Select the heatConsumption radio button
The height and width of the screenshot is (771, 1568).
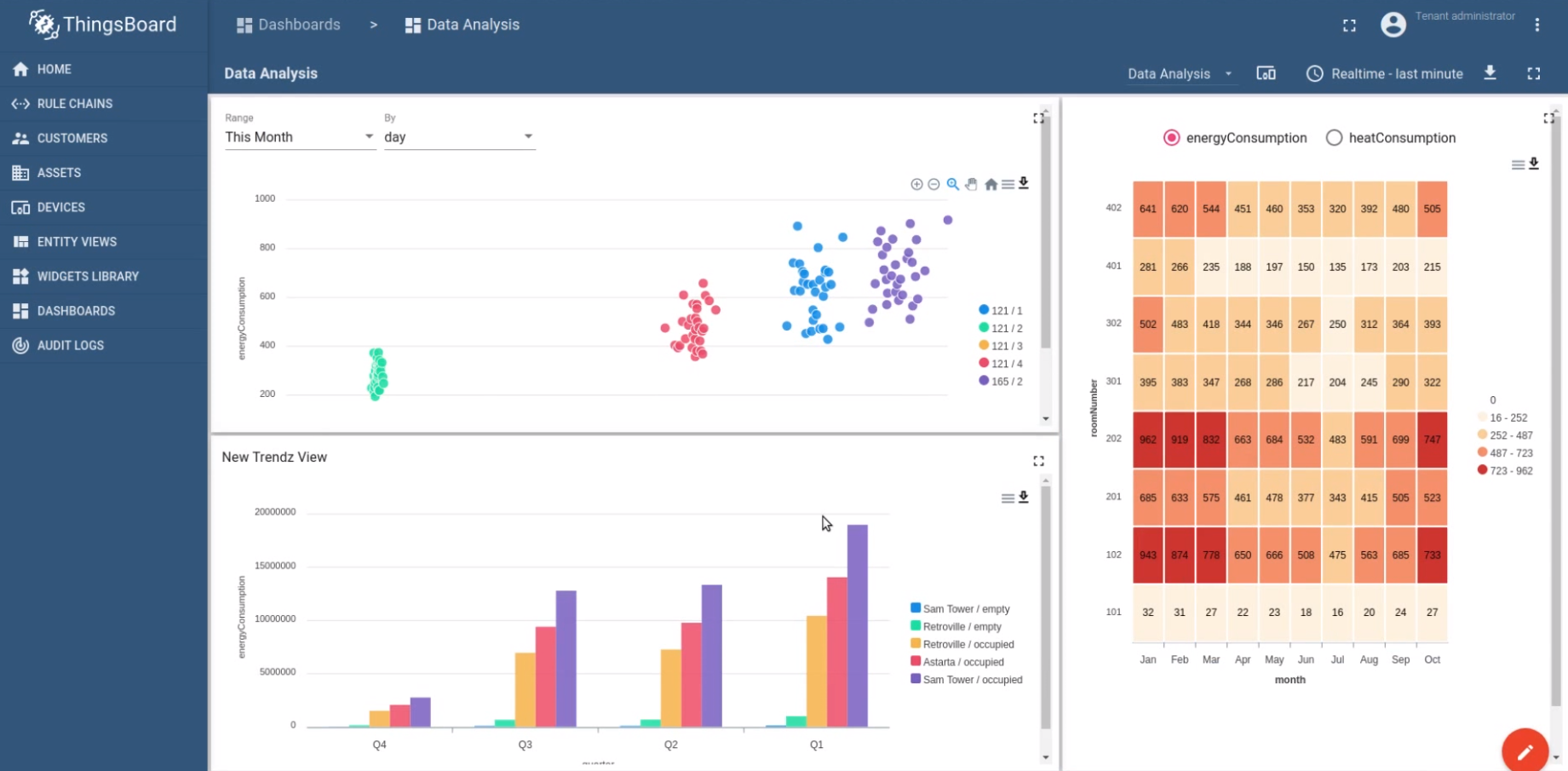point(1334,138)
